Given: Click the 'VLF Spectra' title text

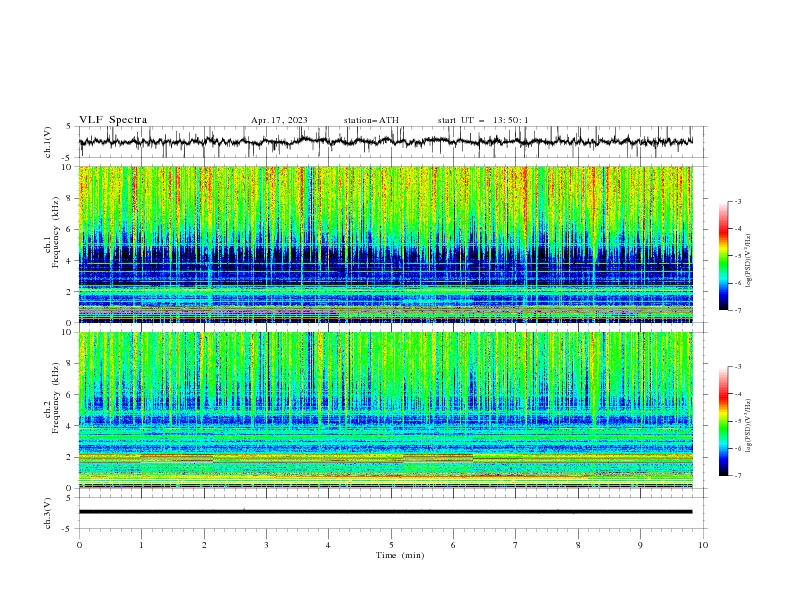Looking at the screenshot, I should (113, 120).
